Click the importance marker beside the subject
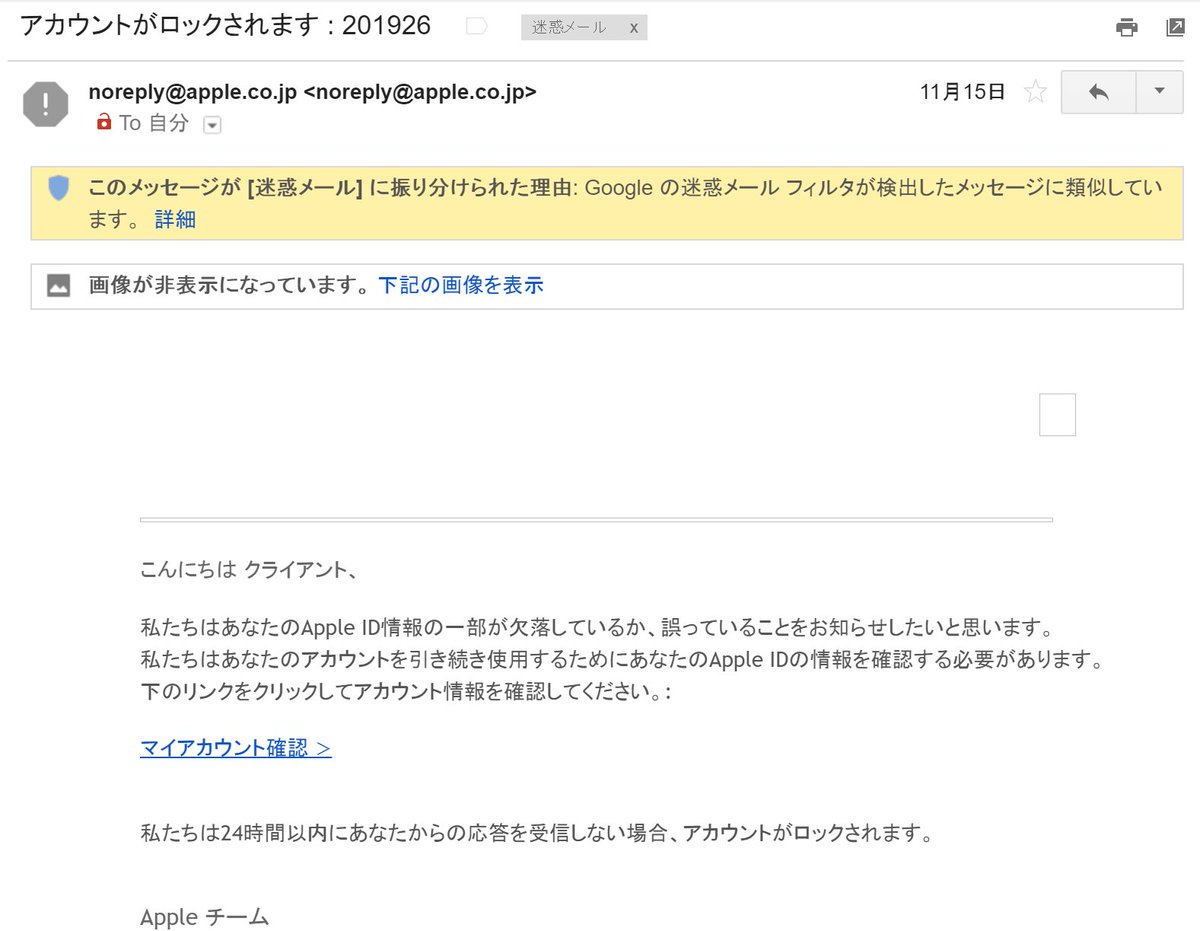Viewport: 1200px width, 931px height. (x=477, y=27)
